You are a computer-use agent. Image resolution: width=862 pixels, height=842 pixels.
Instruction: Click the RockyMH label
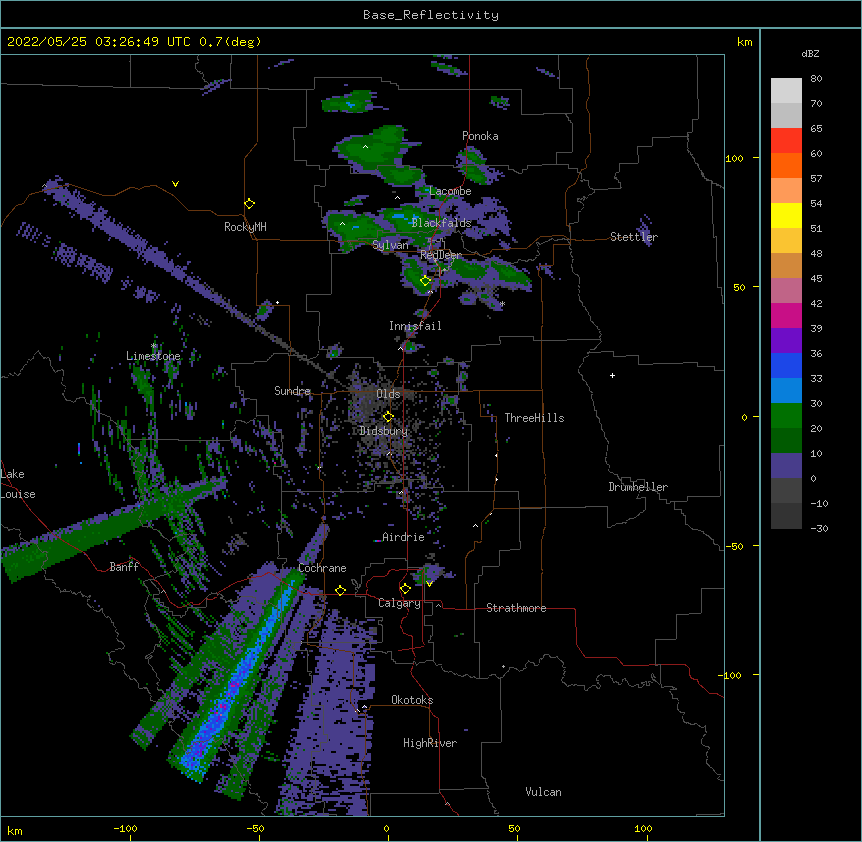pos(245,227)
